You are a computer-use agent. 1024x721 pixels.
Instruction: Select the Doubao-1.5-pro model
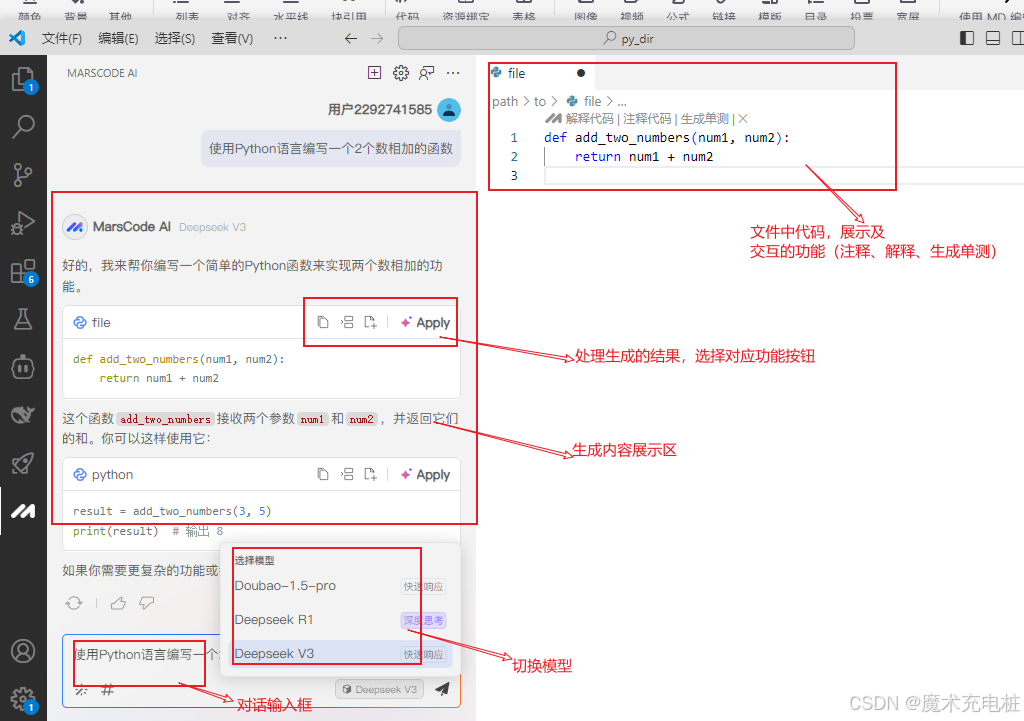340,586
